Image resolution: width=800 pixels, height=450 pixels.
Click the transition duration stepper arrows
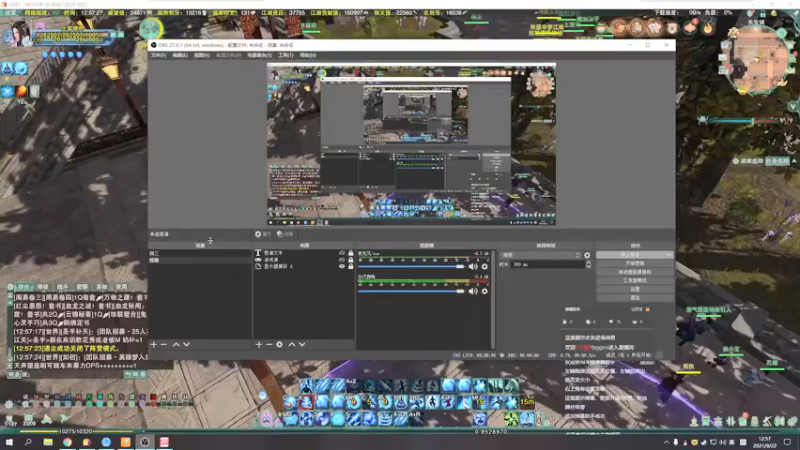[x=588, y=264]
